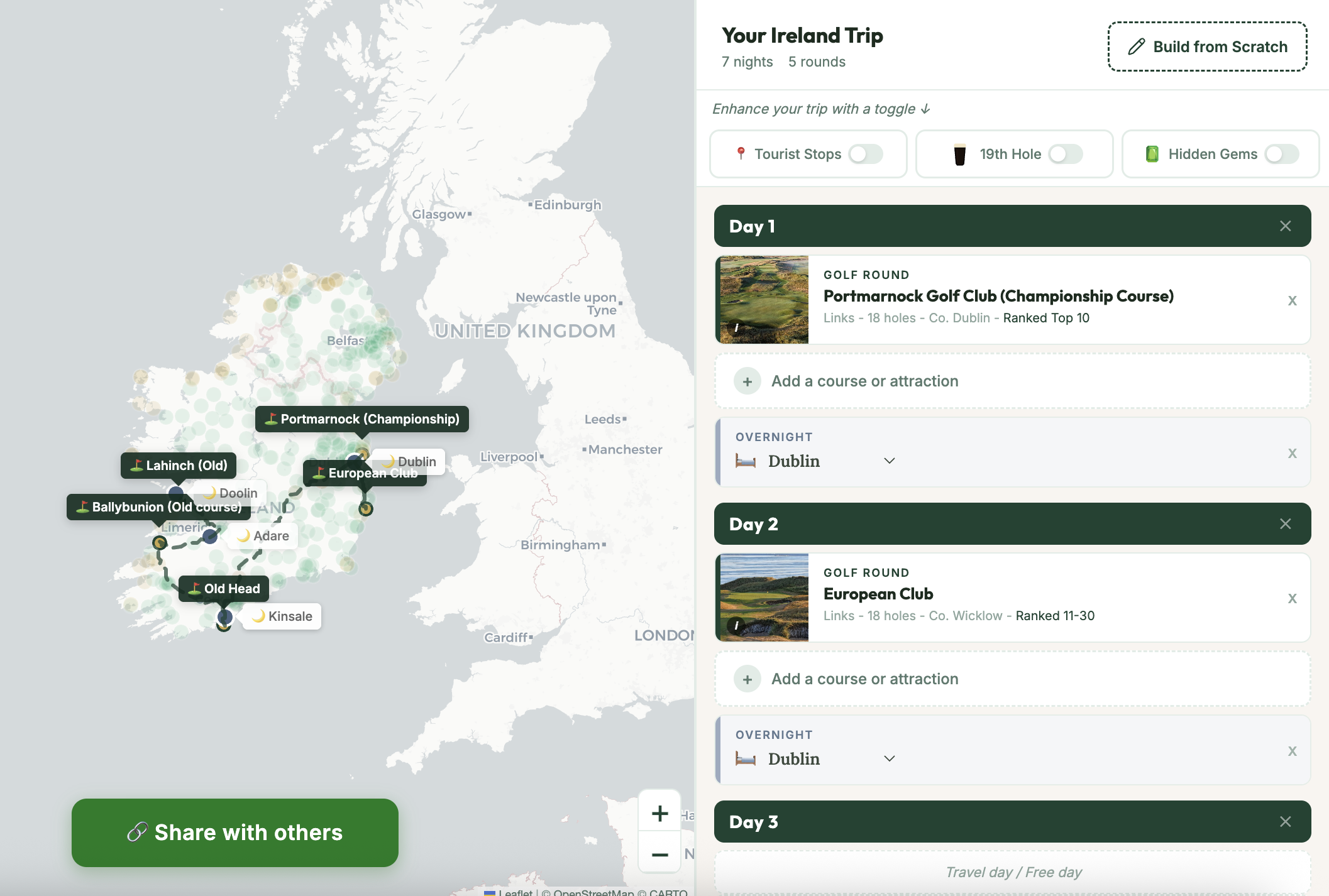The image size is (1329, 896).
Task: Click the Travel day / Free day placeholder
Action: pos(1012,872)
